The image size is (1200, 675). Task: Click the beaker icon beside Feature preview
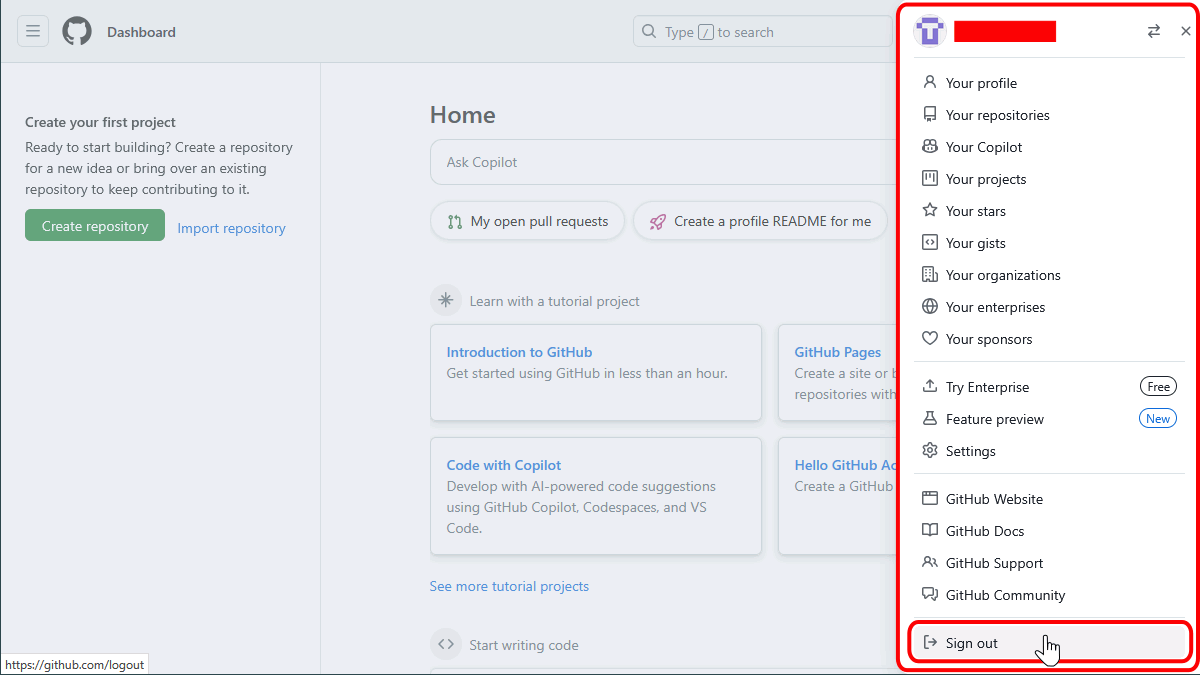(930, 419)
